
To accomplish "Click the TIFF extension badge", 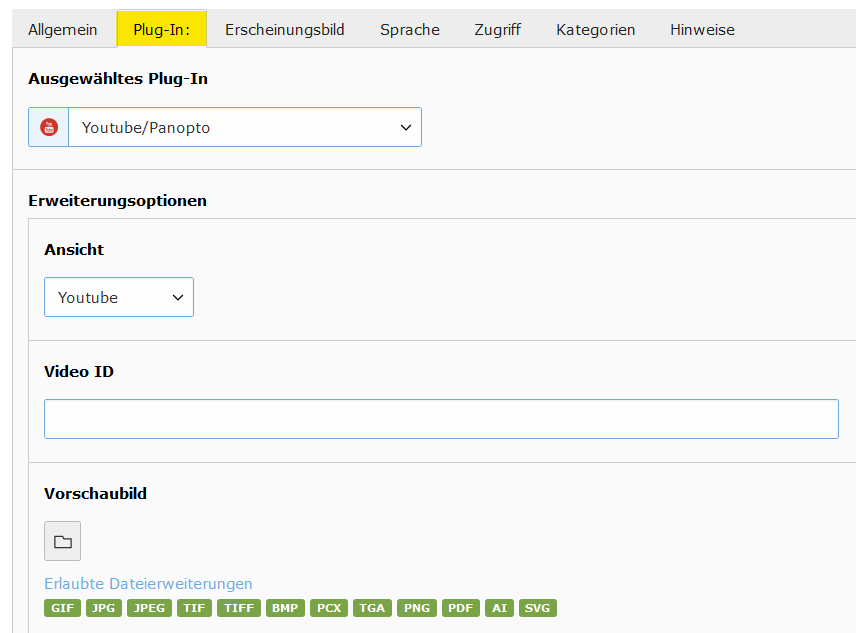I will [x=239, y=608].
